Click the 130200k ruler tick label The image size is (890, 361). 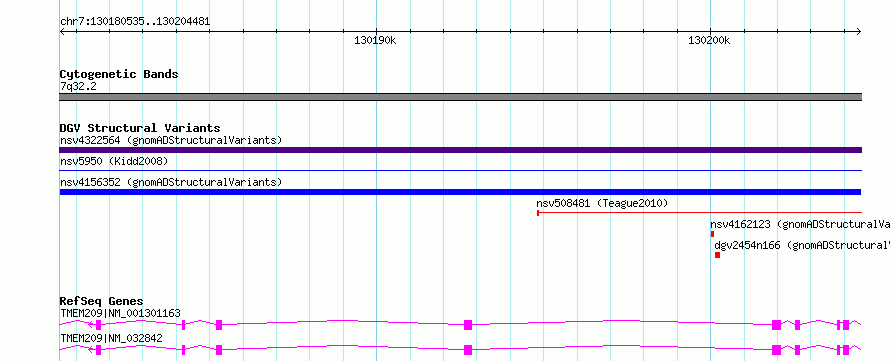tap(709, 40)
